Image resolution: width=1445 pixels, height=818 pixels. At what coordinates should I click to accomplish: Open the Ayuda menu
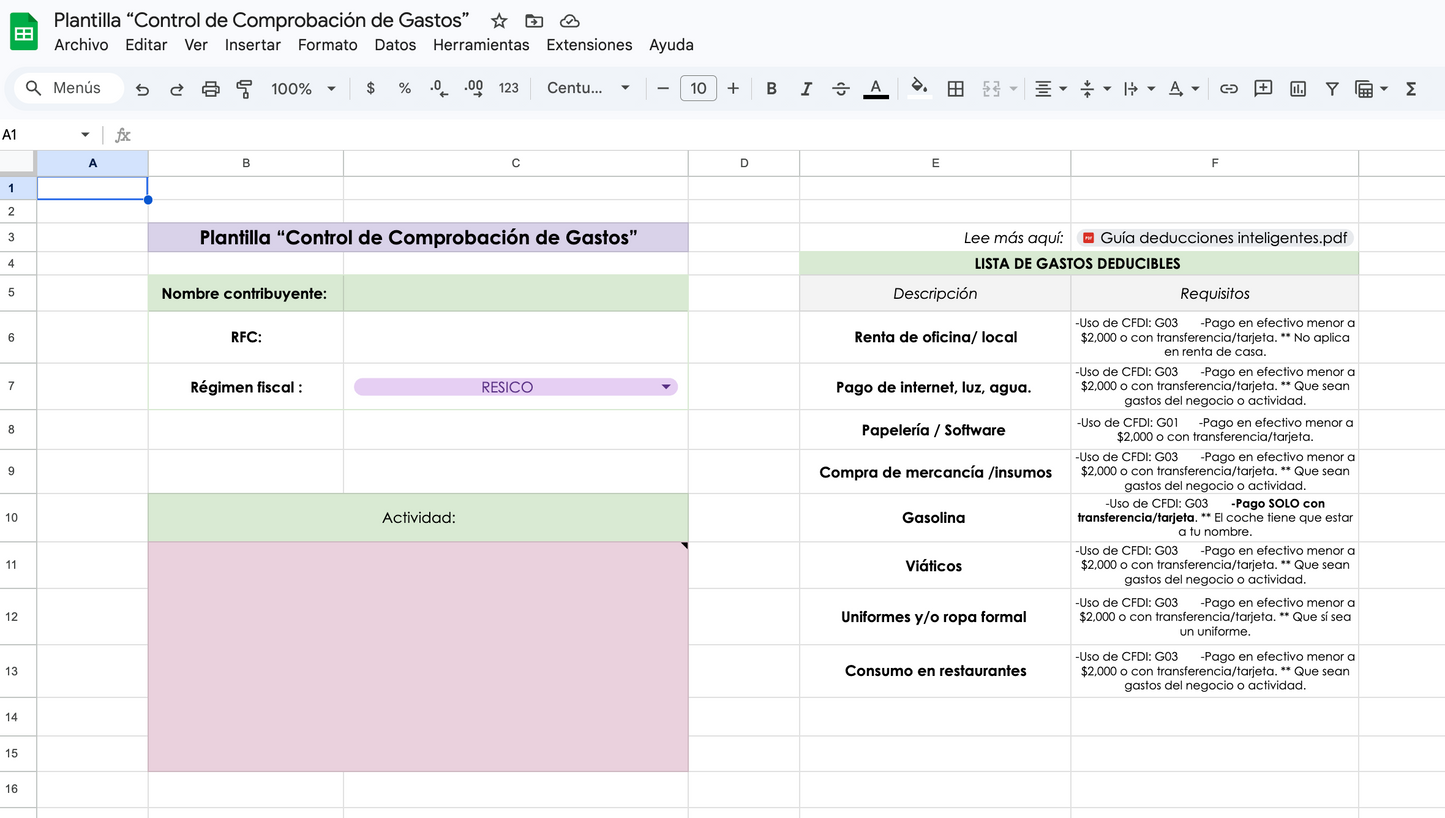point(671,45)
